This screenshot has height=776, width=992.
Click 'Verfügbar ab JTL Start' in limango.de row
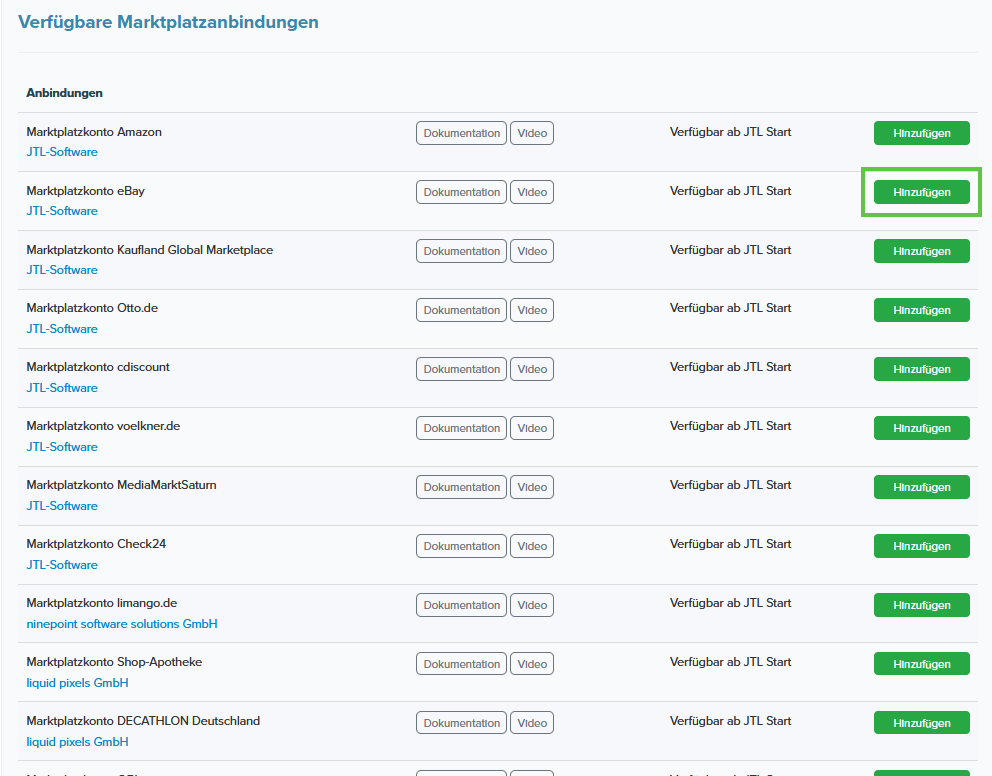click(x=731, y=603)
